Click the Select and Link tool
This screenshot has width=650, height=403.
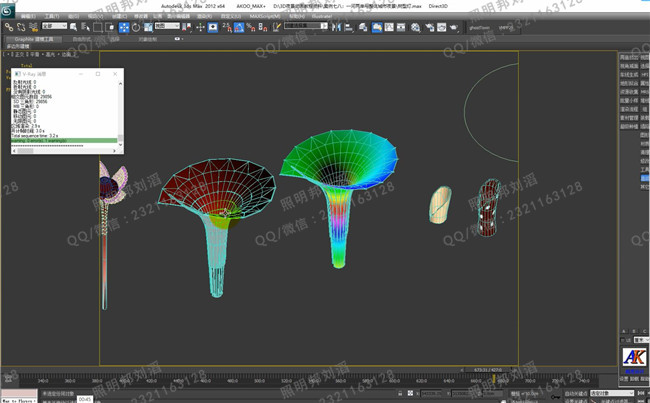pos(9,27)
